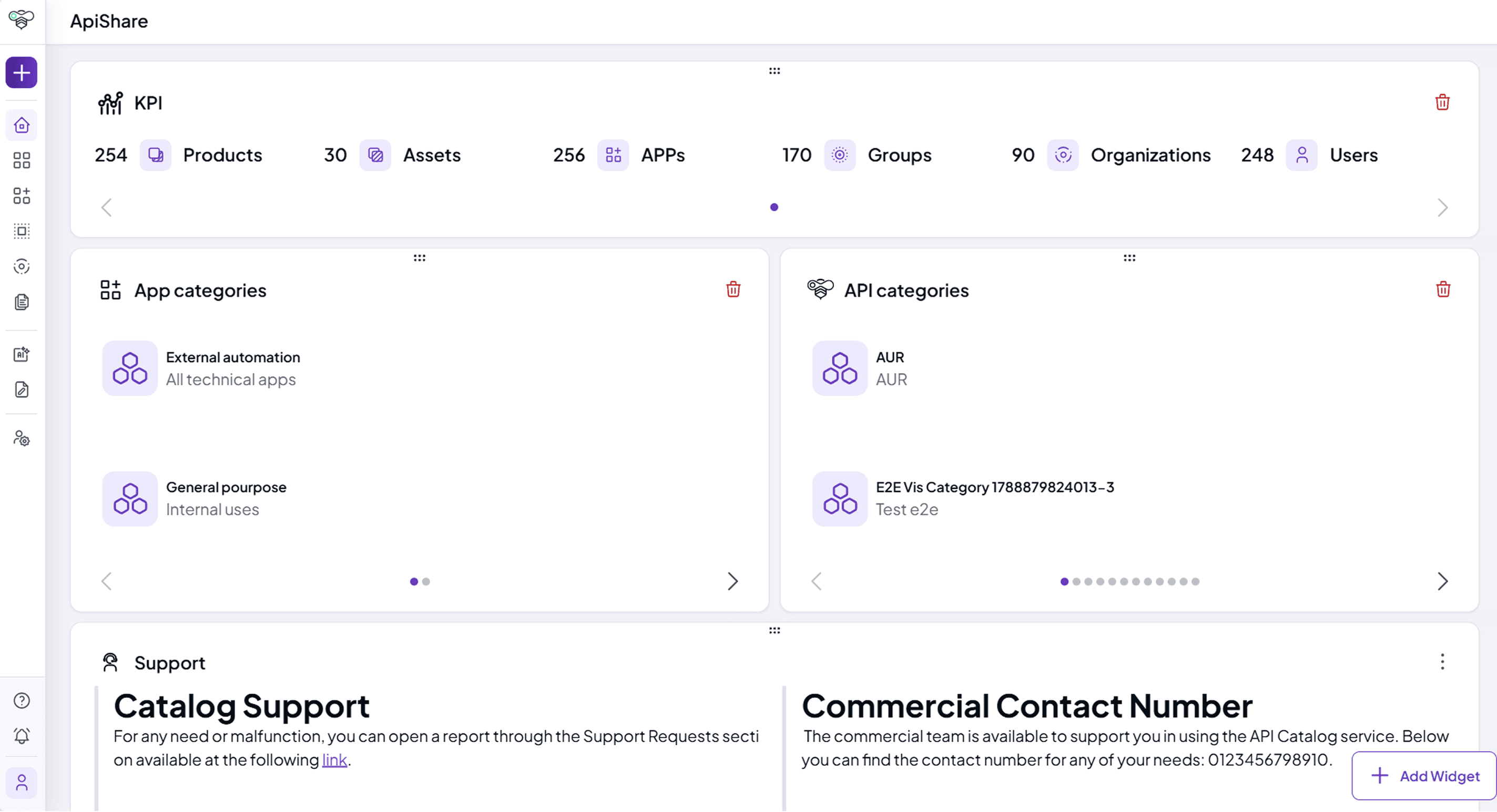Click the Organizations KPI icon

1063,155
